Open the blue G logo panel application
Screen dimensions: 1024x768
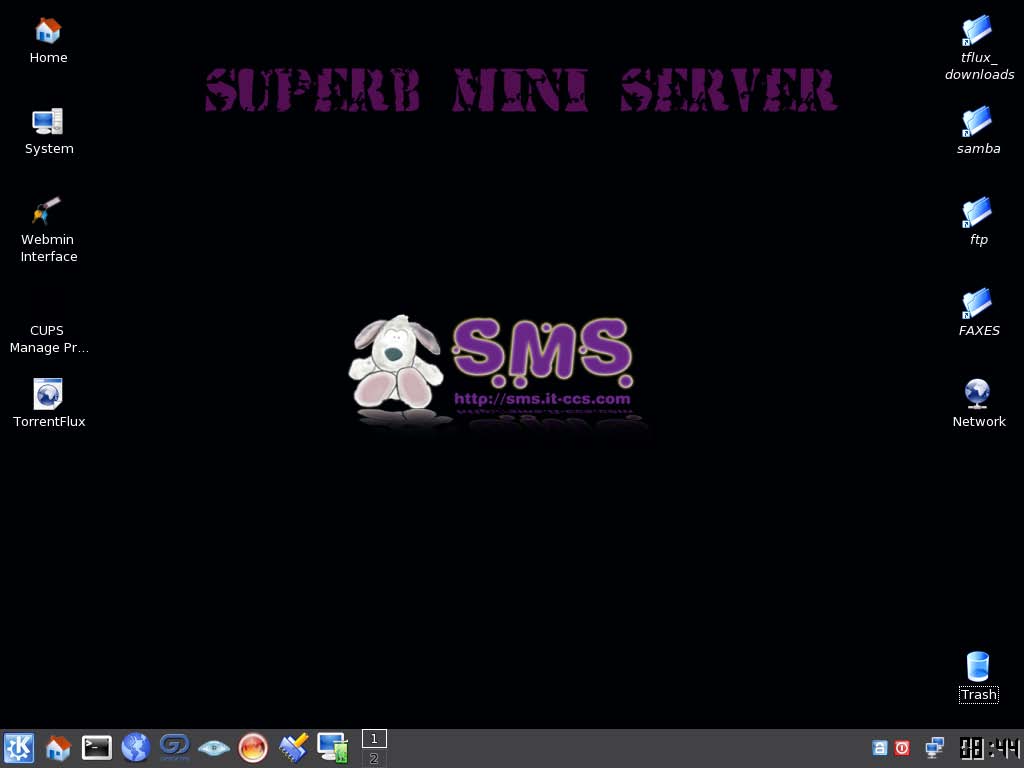[x=174, y=748]
